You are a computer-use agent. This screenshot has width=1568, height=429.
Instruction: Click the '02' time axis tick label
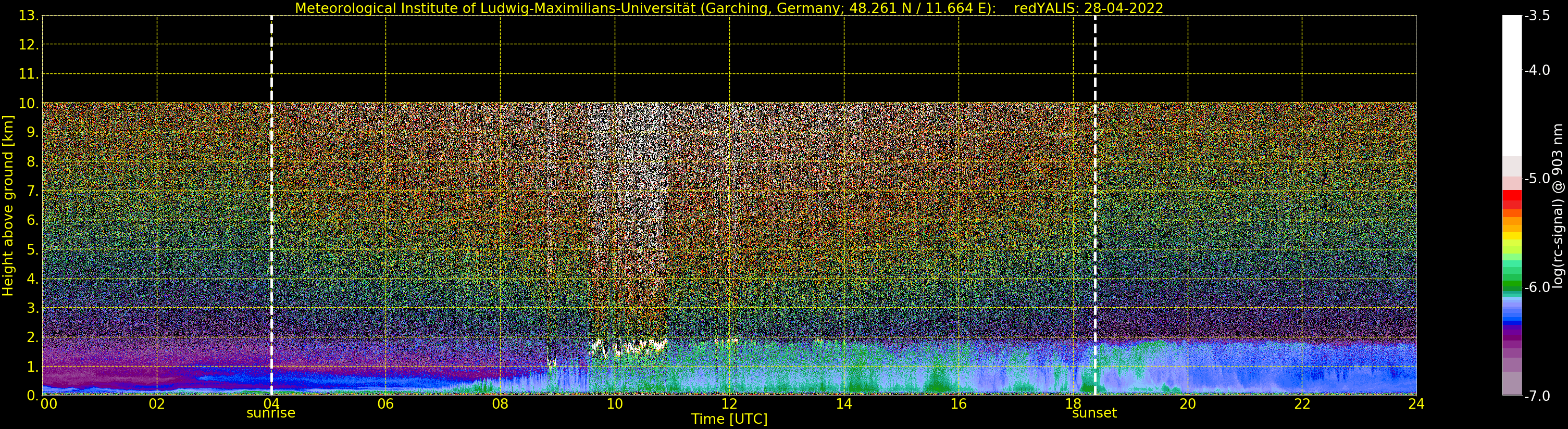pos(157,404)
